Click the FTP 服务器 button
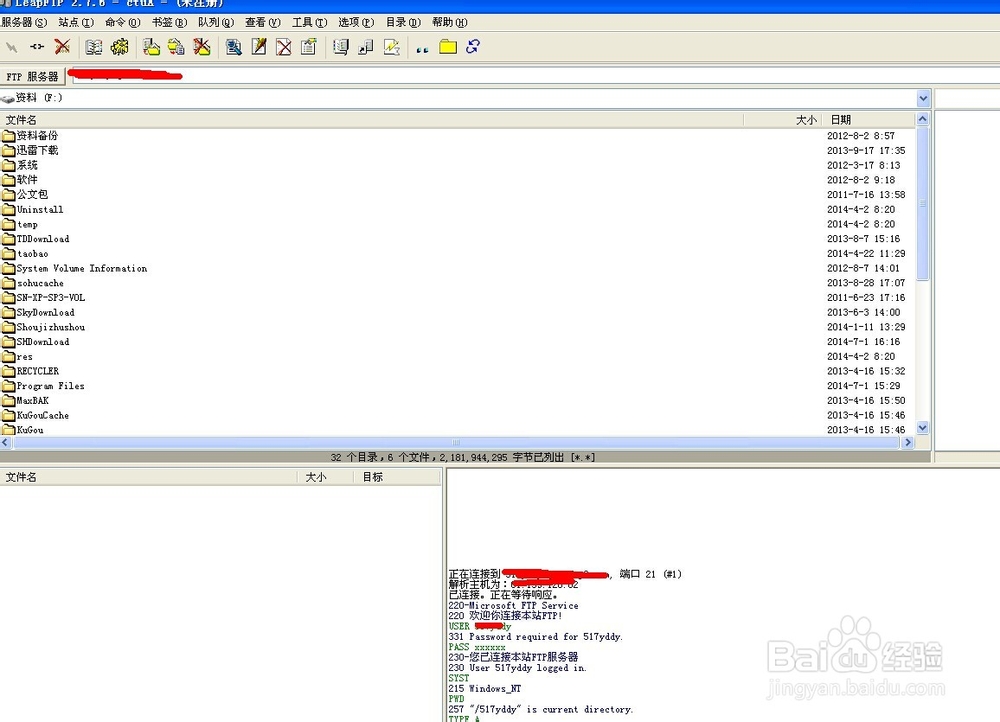Screen dimensions: 1000x722 (33, 77)
